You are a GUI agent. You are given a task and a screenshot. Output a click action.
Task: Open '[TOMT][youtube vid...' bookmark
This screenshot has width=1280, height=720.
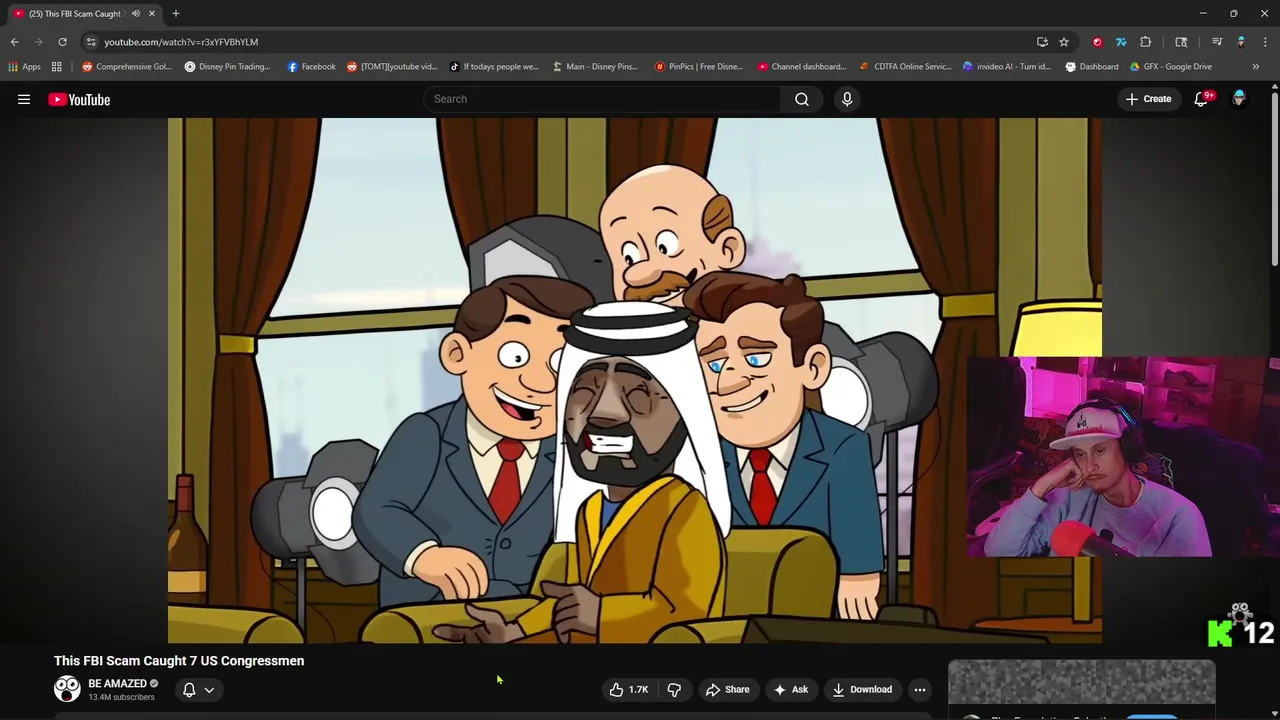[392, 67]
